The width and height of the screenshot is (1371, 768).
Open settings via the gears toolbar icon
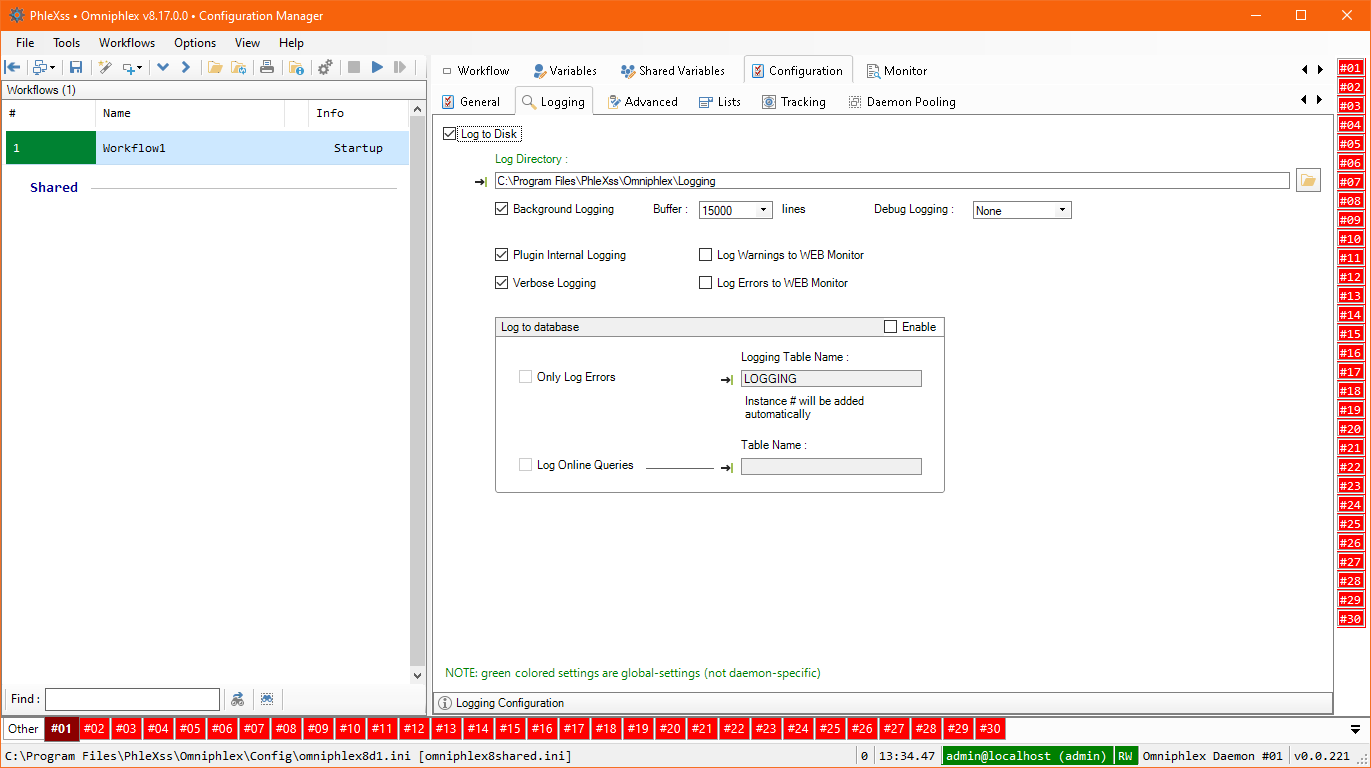tap(325, 67)
